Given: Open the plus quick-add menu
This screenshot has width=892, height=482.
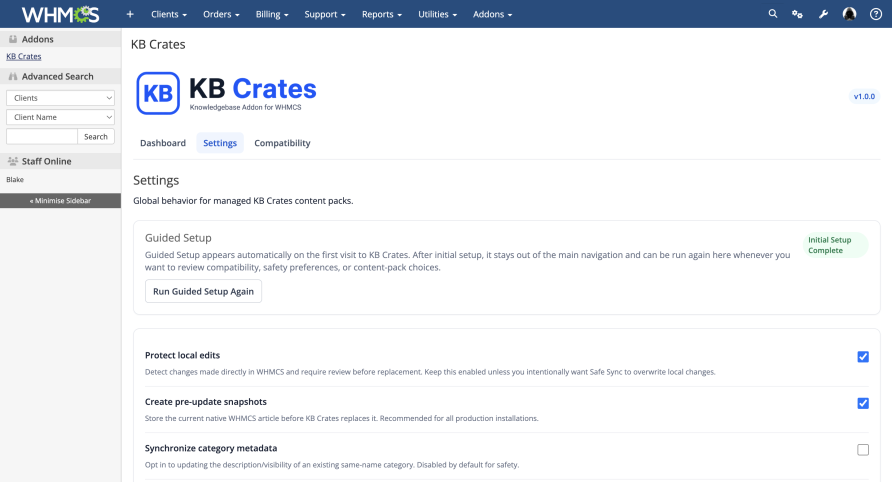Looking at the screenshot, I should click(x=130, y=14).
